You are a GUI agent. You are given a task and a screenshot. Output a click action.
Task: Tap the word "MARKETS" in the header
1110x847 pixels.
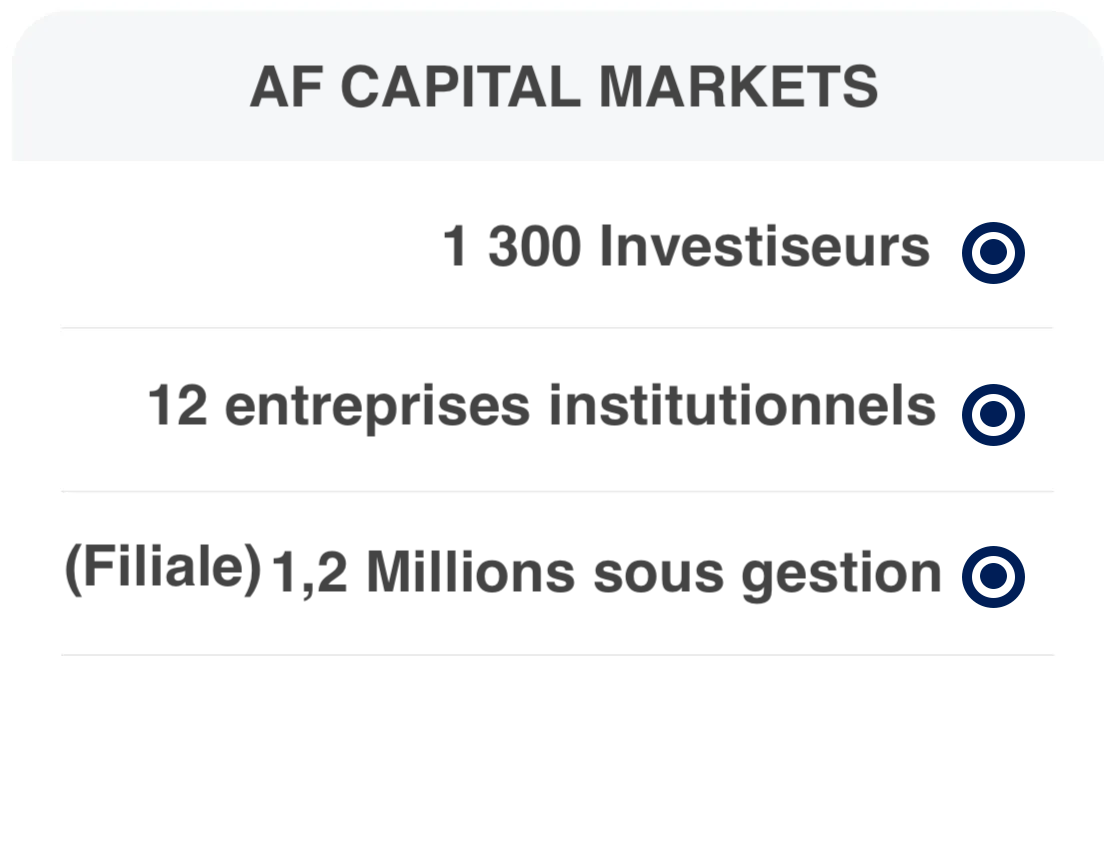pos(739,88)
